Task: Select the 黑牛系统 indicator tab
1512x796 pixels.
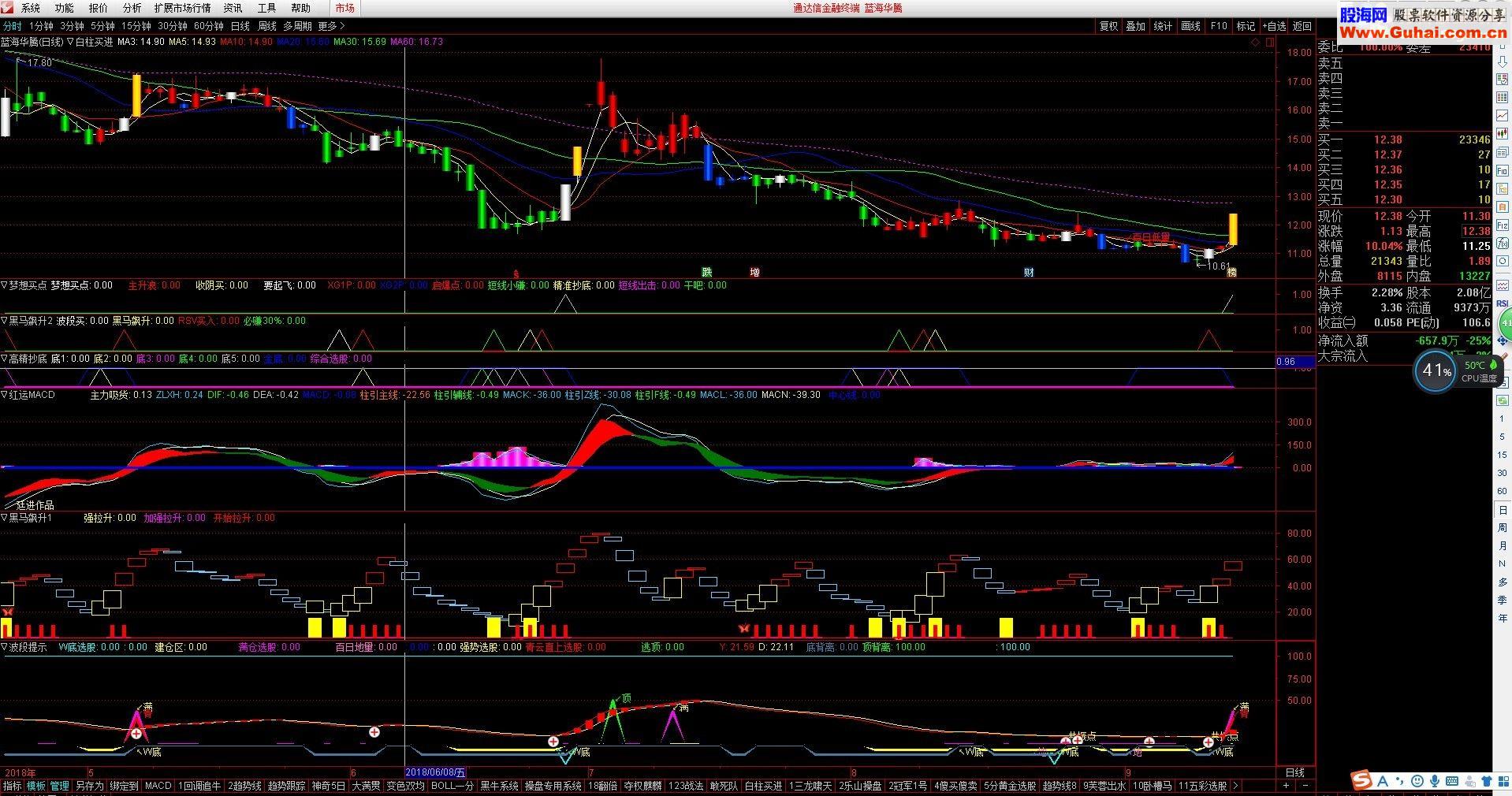Action: pyautogui.click(x=500, y=786)
